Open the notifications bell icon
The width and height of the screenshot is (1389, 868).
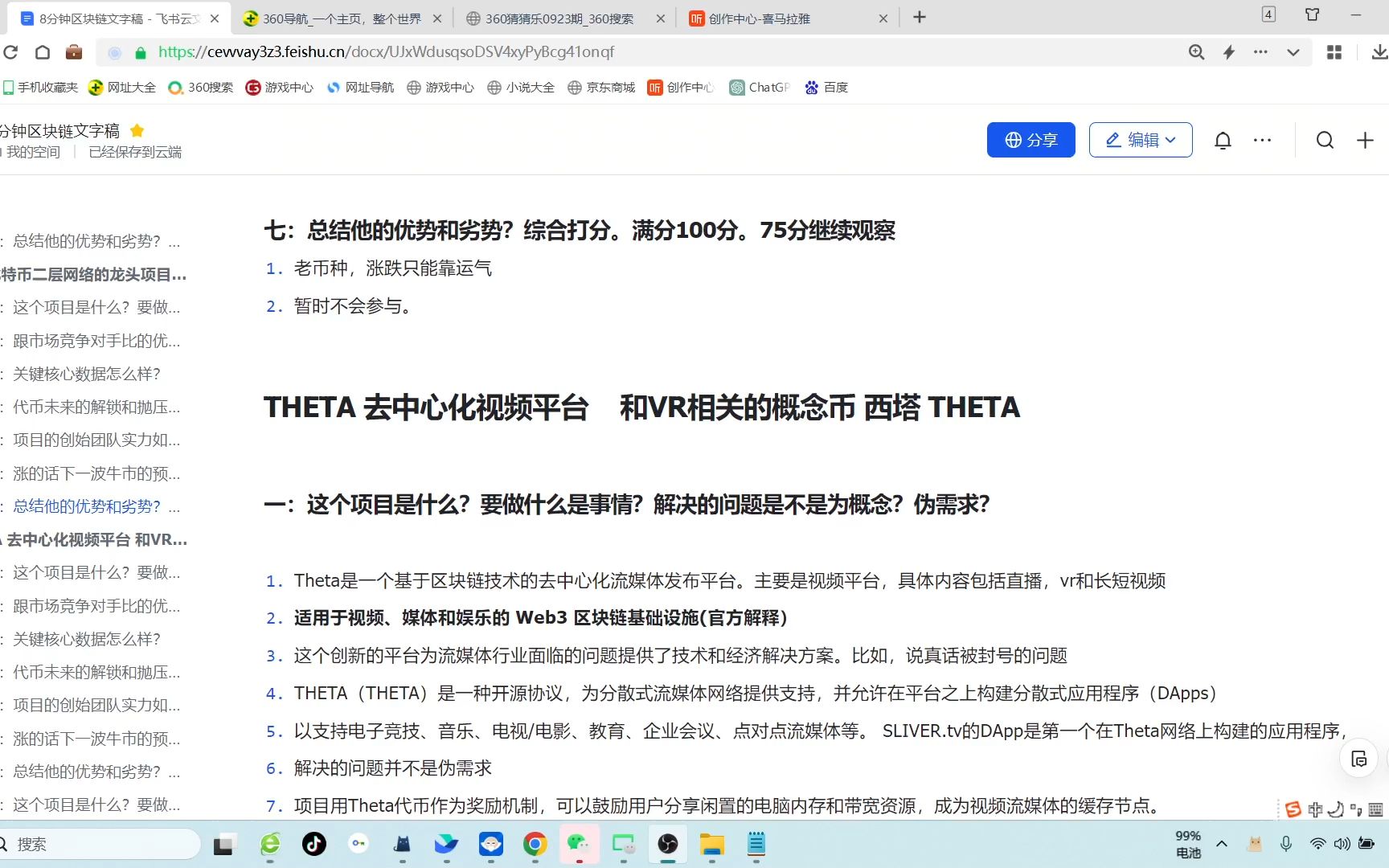(x=1223, y=141)
